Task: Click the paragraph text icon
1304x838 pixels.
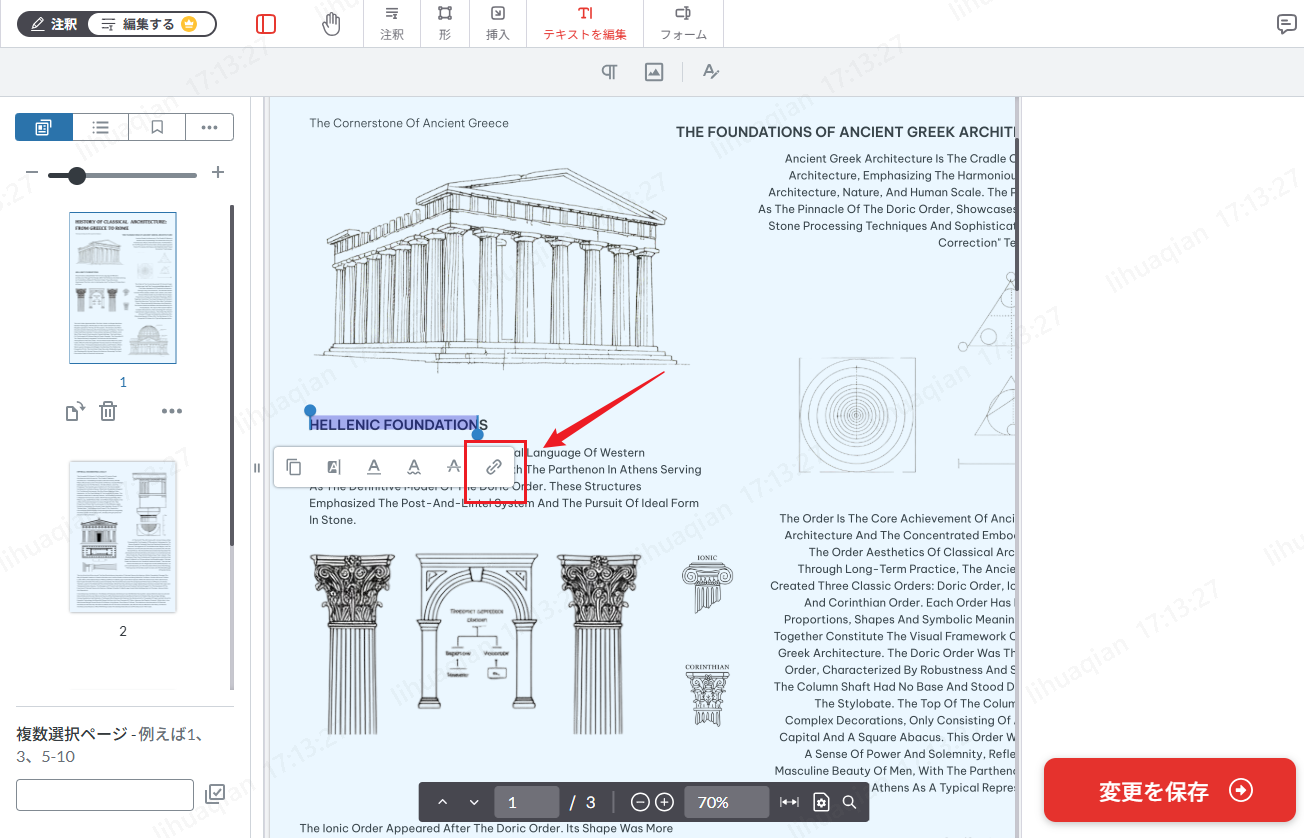Action: [609, 72]
